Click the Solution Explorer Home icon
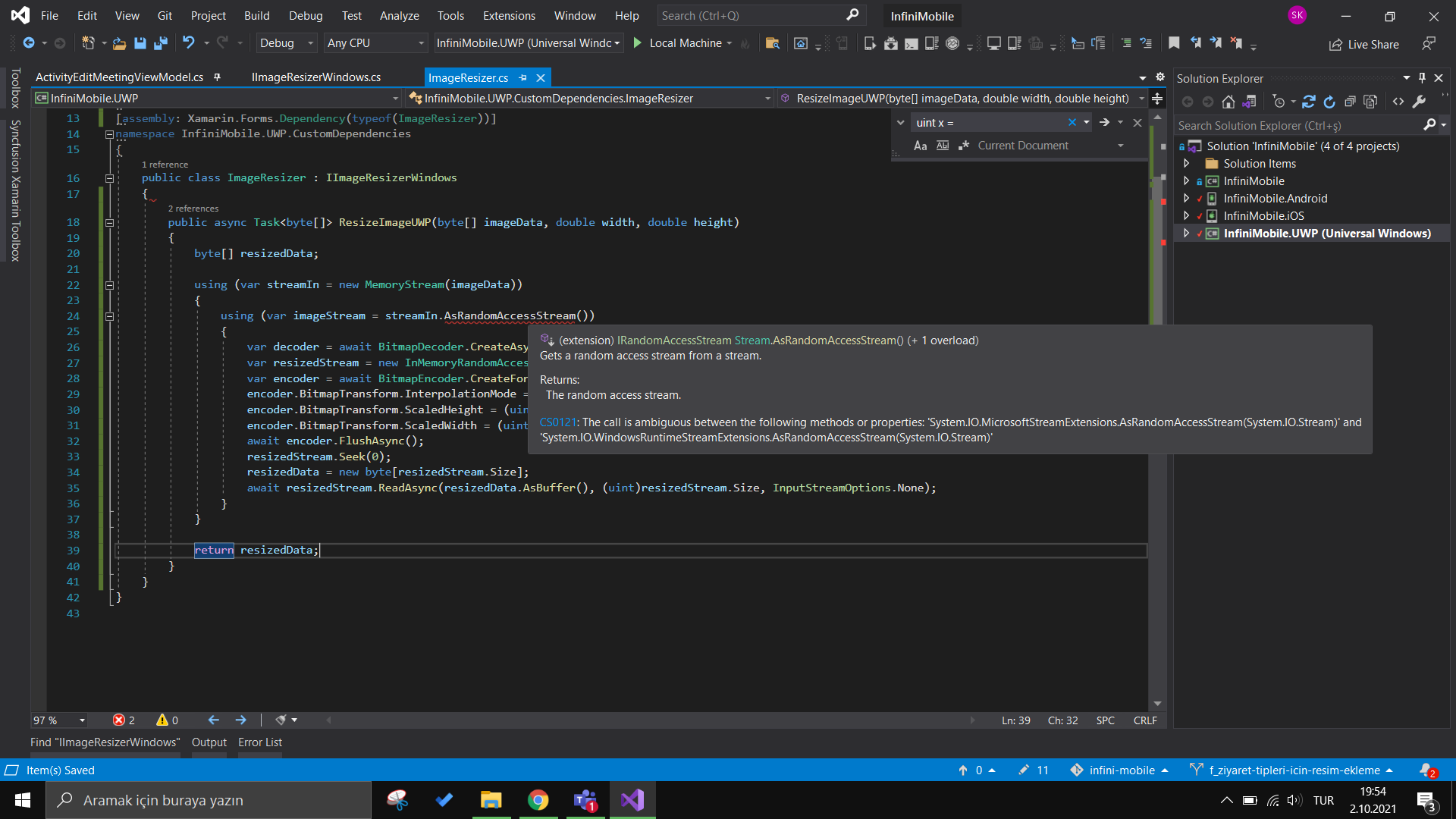1456x819 pixels. coord(1228,102)
